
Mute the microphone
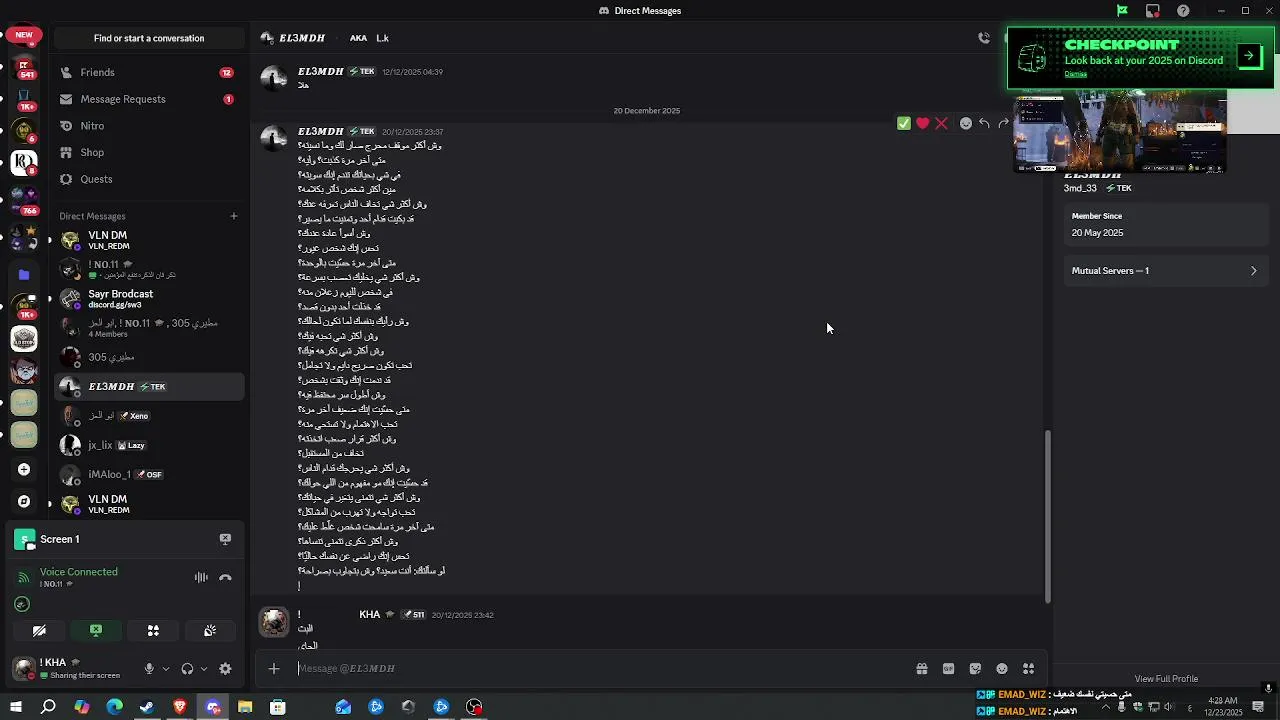point(149,669)
